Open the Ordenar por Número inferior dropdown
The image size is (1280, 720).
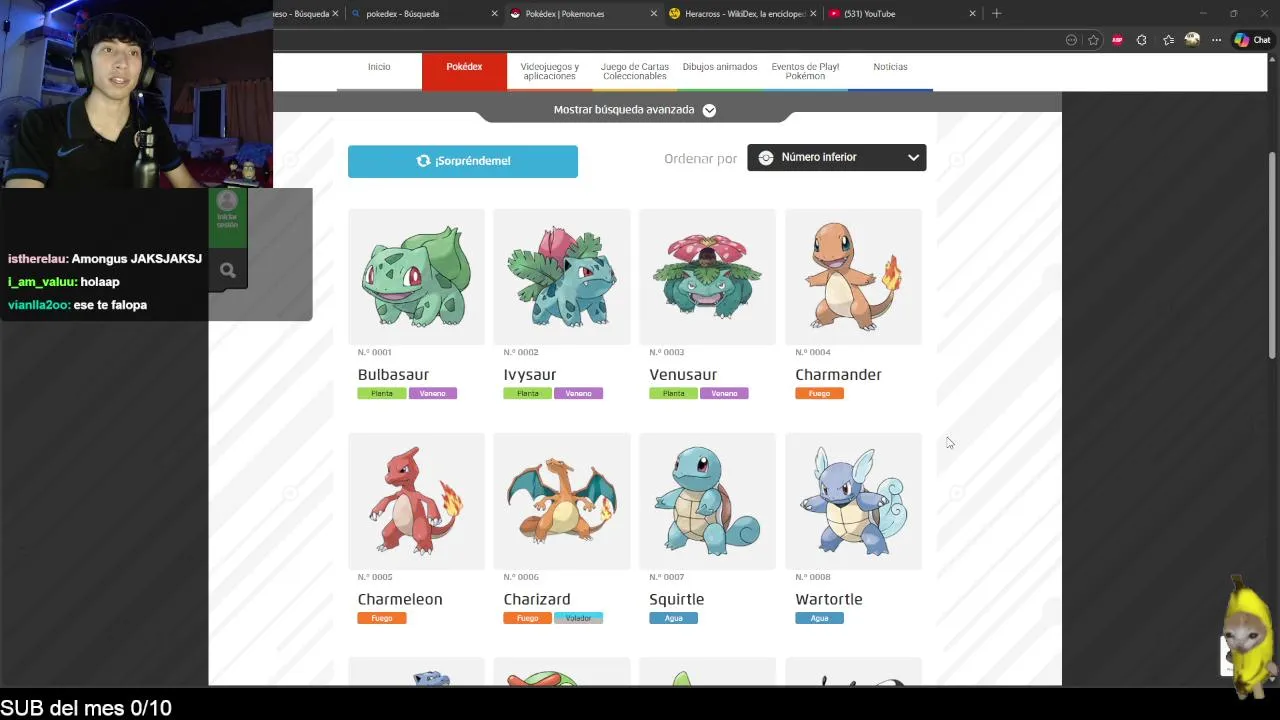click(x=836, y=157)
